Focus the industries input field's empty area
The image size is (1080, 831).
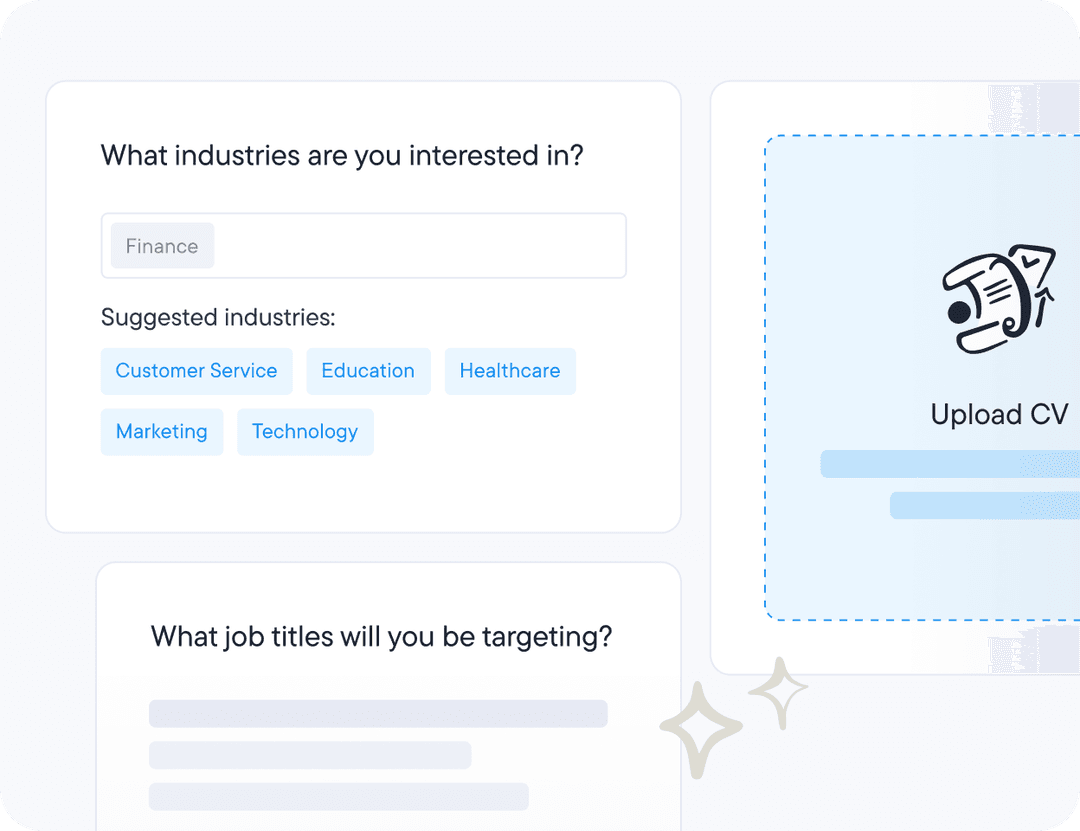[420, 246]
